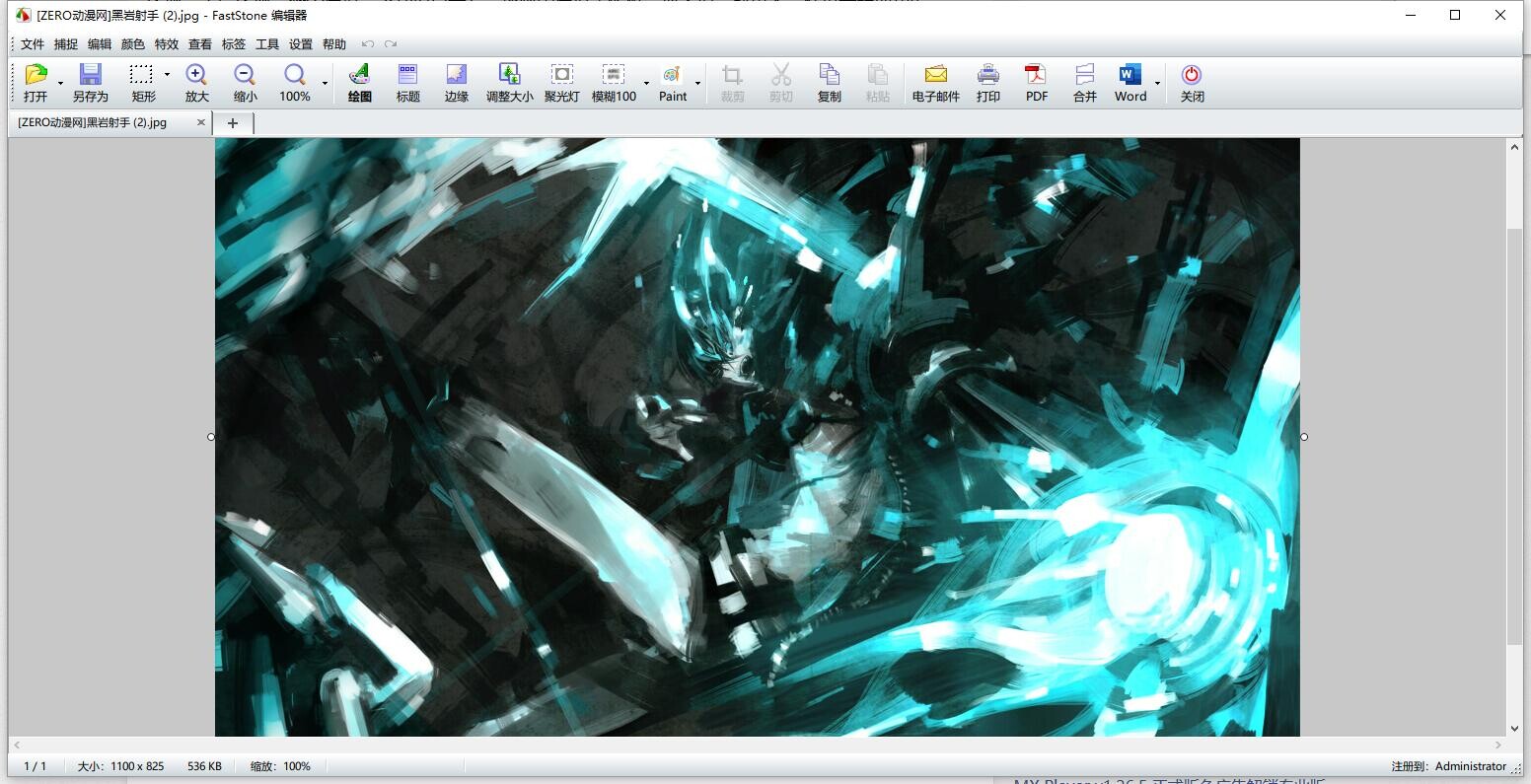Click the Save As (另存为) floppy disk icon
The height and width of the screenshot is (784, 1531).
[90, 83]
